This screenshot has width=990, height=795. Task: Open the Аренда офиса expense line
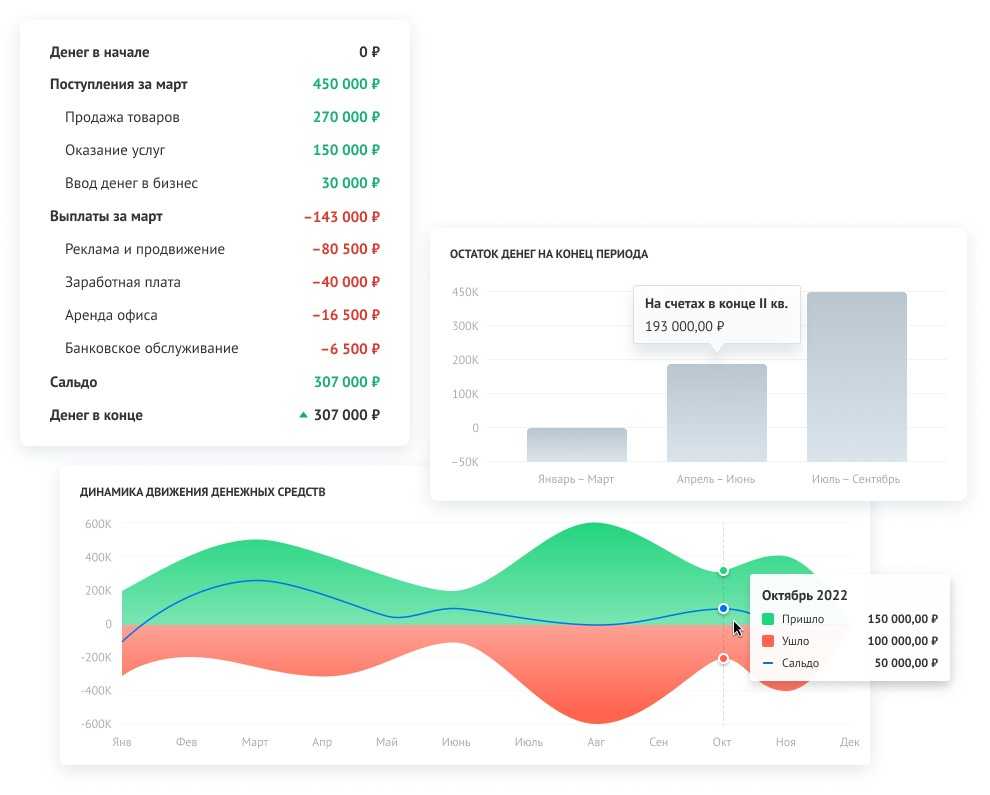(111, 316)
